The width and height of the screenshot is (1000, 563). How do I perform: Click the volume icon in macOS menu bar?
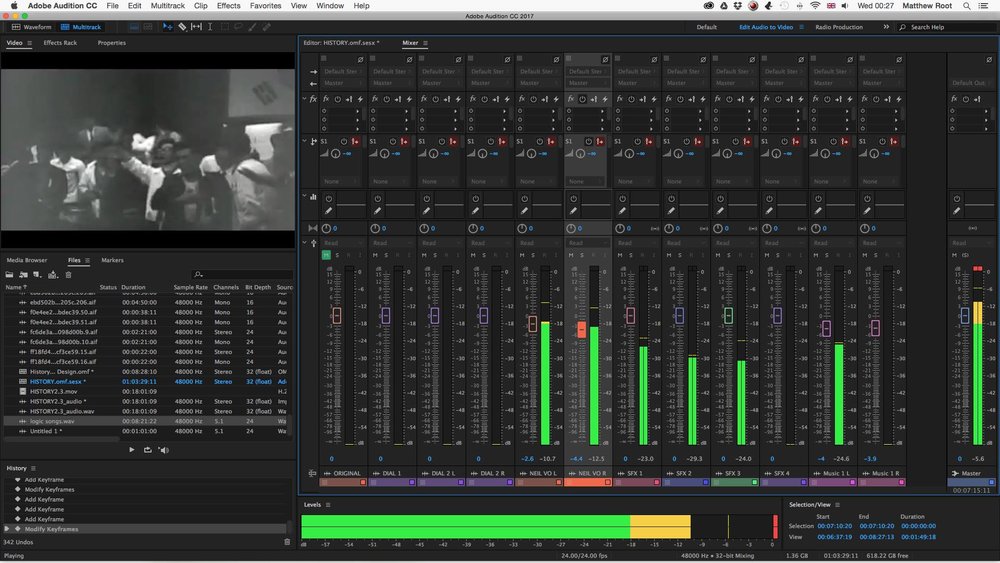pyautogui.click(x=845, y=6)
